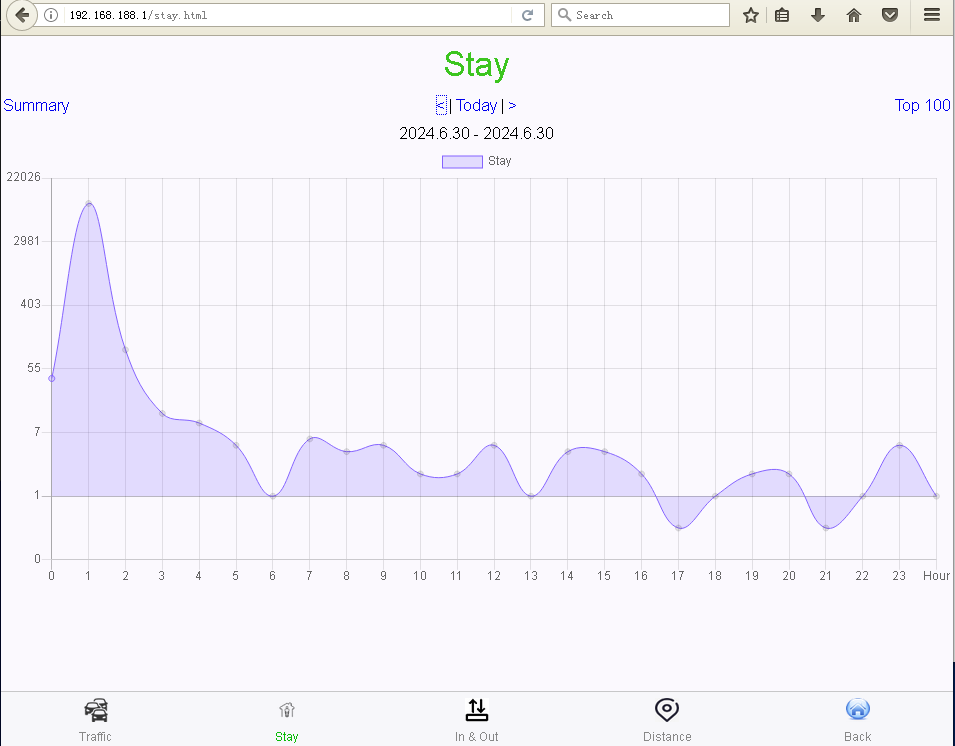Click the blue Back home icon
Screen dimensions: 955x746
pyautogui.click(x=858, y=709)
